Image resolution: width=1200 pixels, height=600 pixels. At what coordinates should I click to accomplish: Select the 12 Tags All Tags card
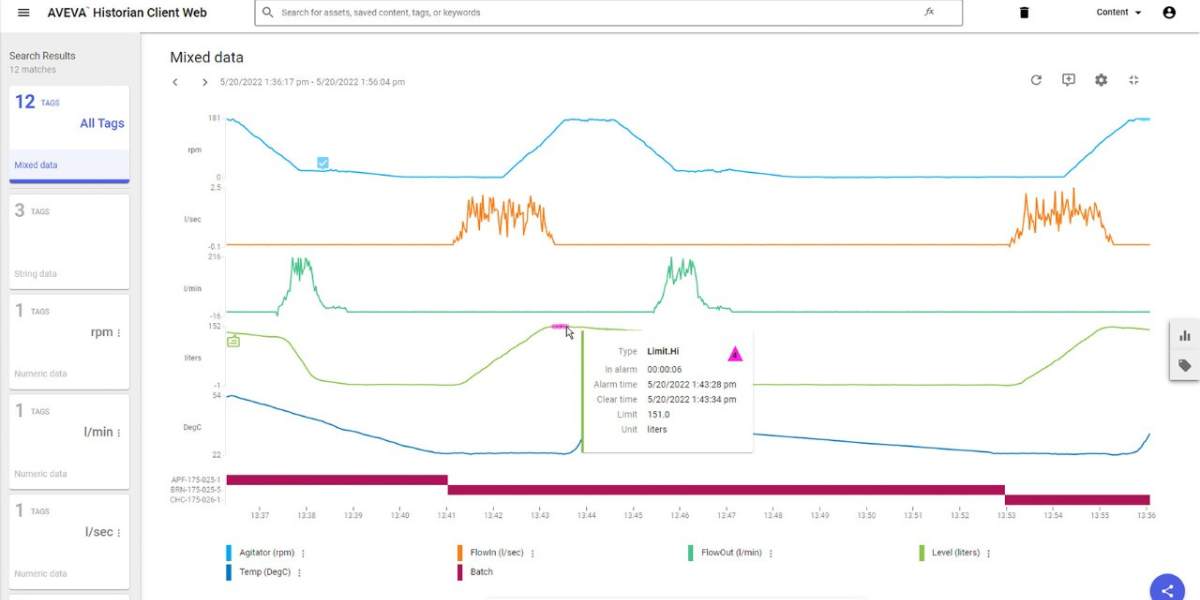(69, 135)
